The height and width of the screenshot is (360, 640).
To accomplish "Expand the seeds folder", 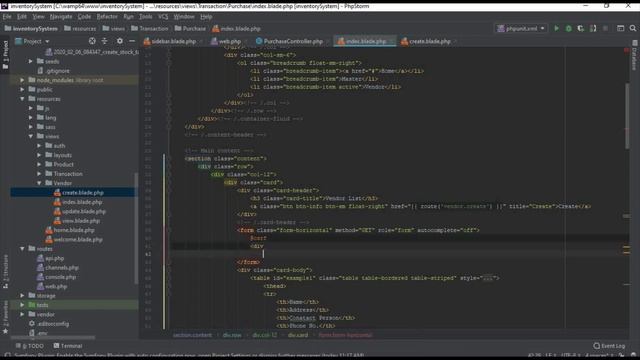I will click(x=31, y=61).
